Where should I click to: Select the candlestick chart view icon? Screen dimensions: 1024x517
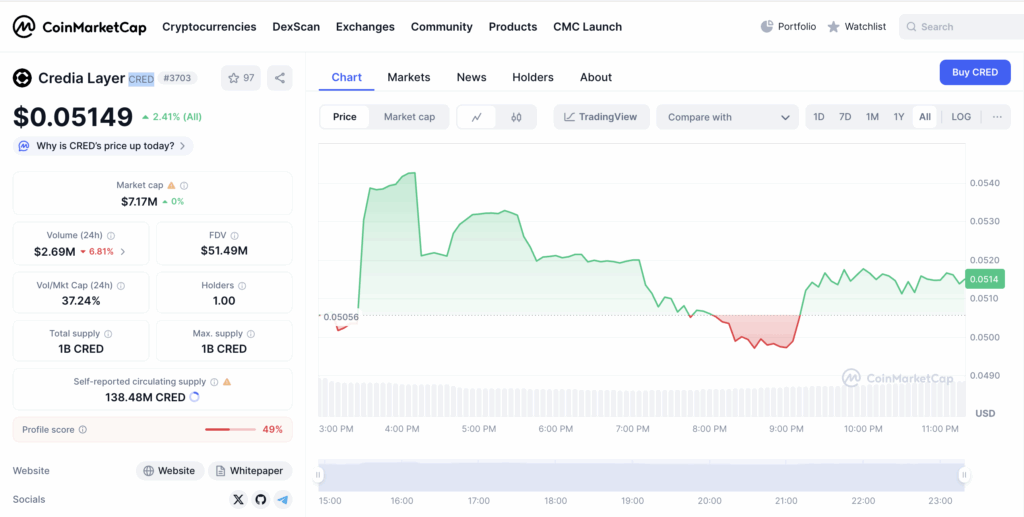click(516, 117)
